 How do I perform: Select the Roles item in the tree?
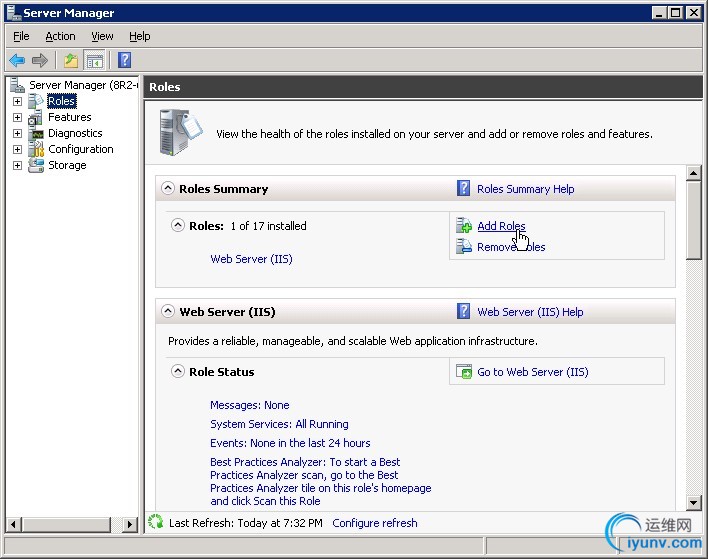click(x=61, y=101)
